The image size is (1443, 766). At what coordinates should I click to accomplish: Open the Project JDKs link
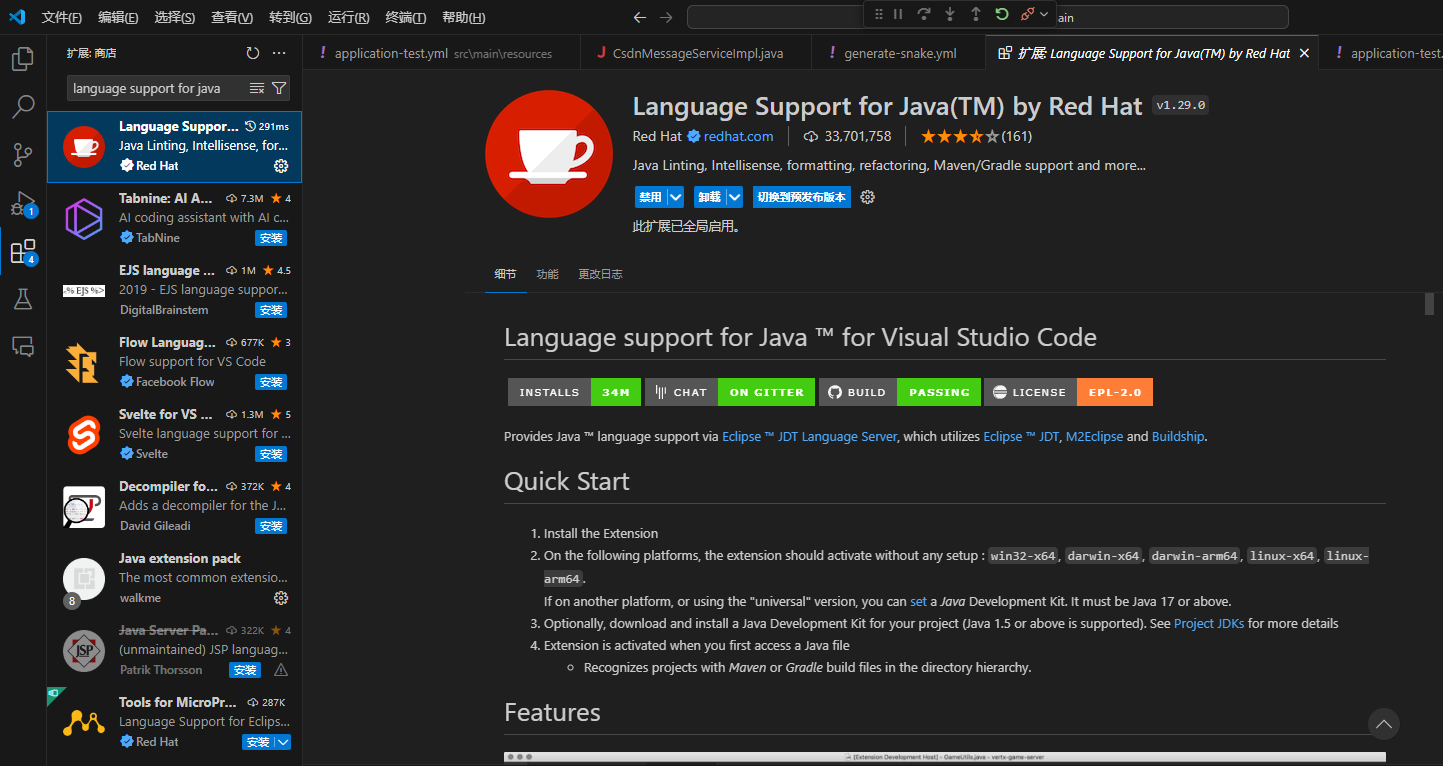click(x=1209, y=623)
